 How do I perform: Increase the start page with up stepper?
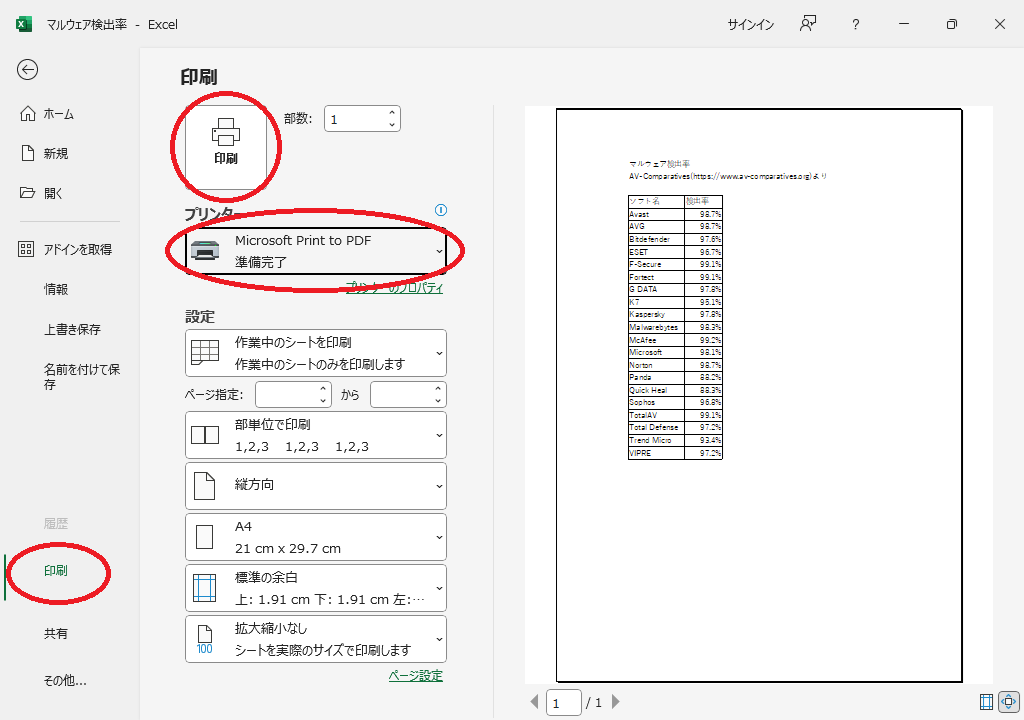tap(323, 389)
